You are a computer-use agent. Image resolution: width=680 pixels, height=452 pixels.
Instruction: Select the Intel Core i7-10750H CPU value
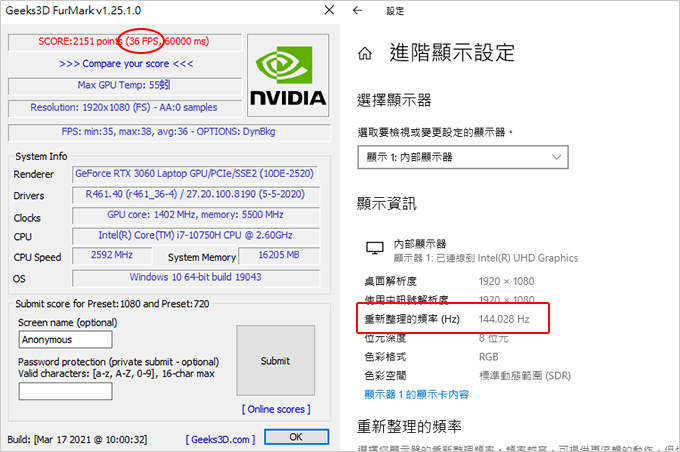pos(196,235)
